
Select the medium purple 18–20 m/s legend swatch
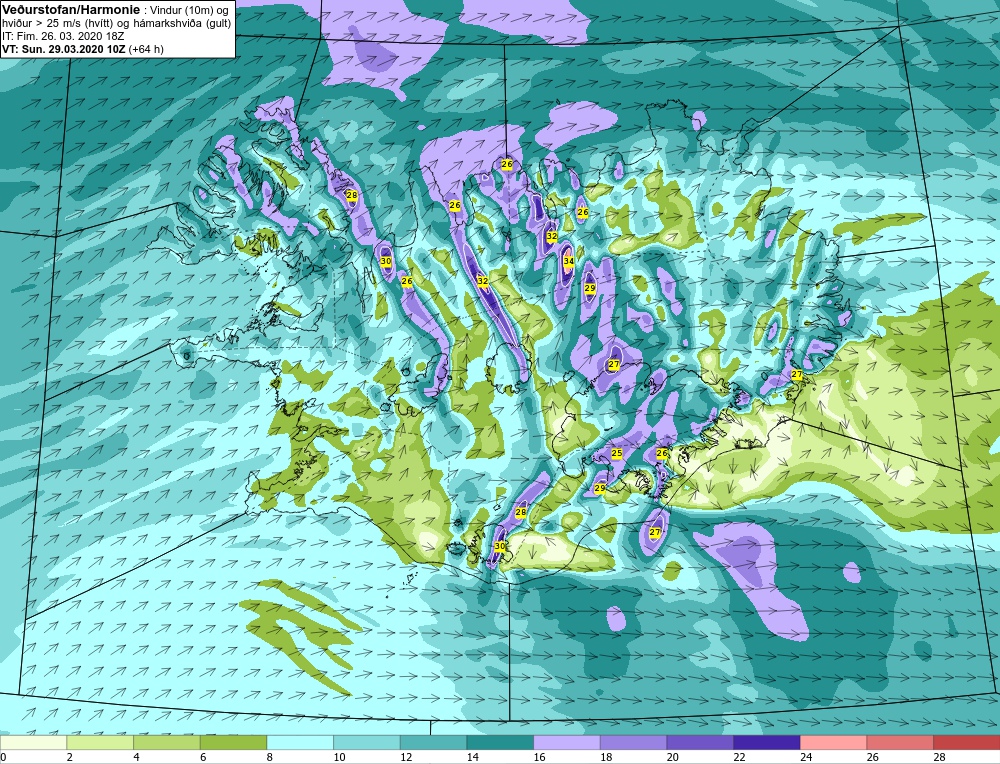pyautogui.click(x=633, y=742)
